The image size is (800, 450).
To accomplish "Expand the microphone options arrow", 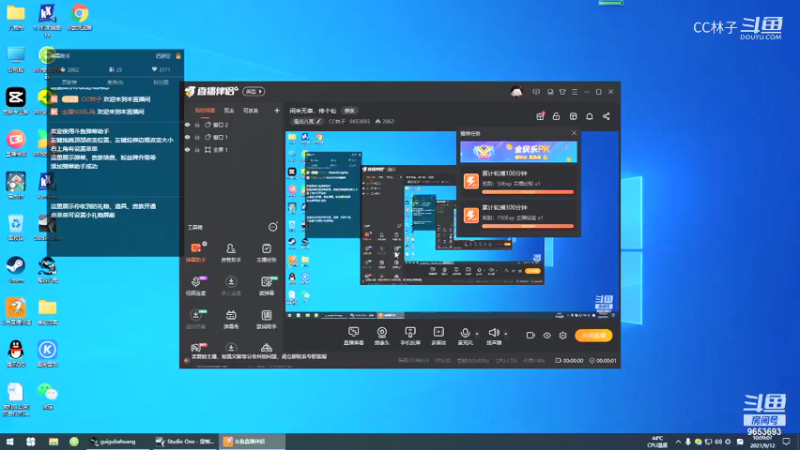I will point(477,334).
